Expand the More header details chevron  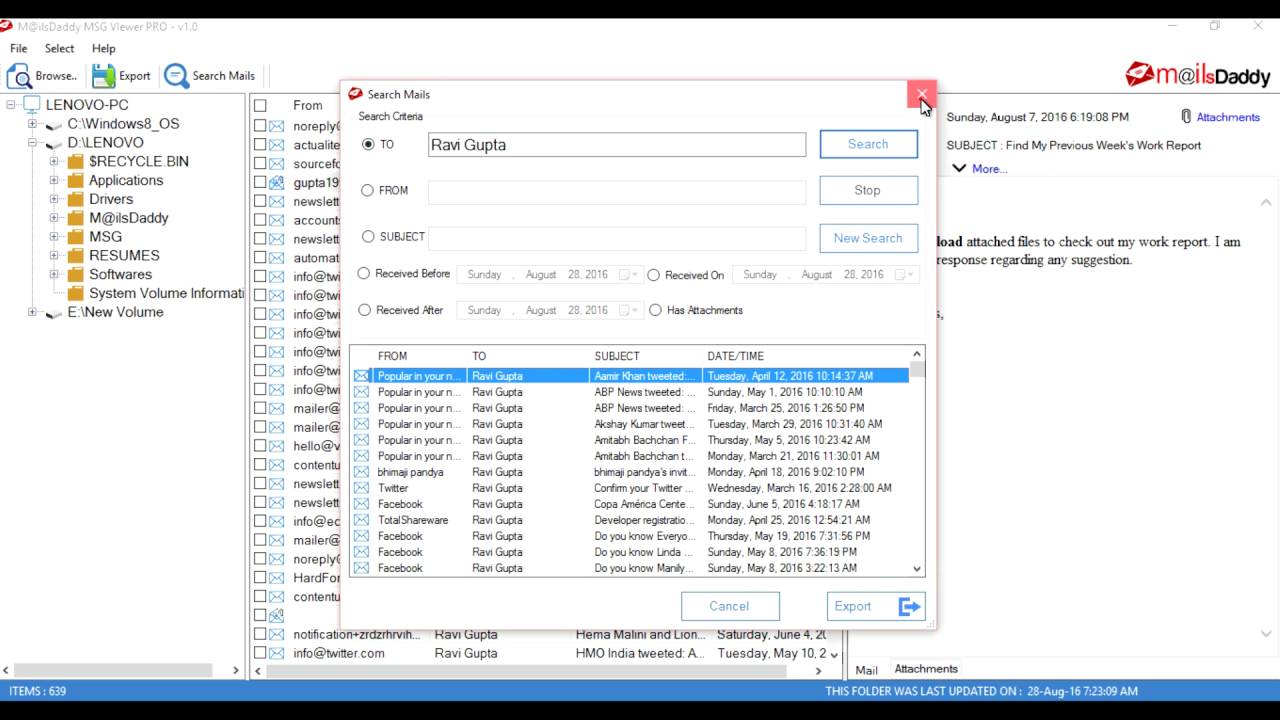tap(959, 168)
